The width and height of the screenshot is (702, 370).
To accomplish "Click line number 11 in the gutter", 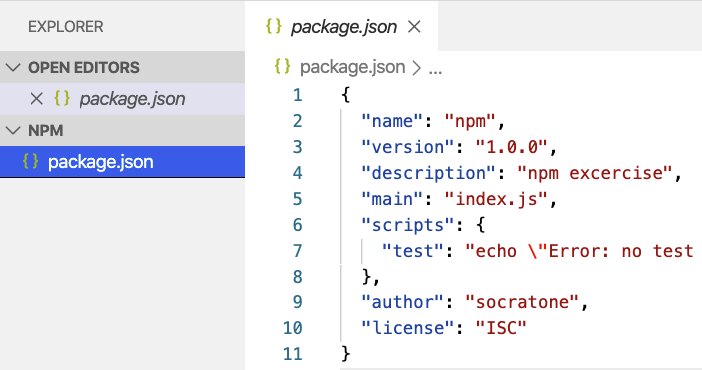I will [293, 354].
